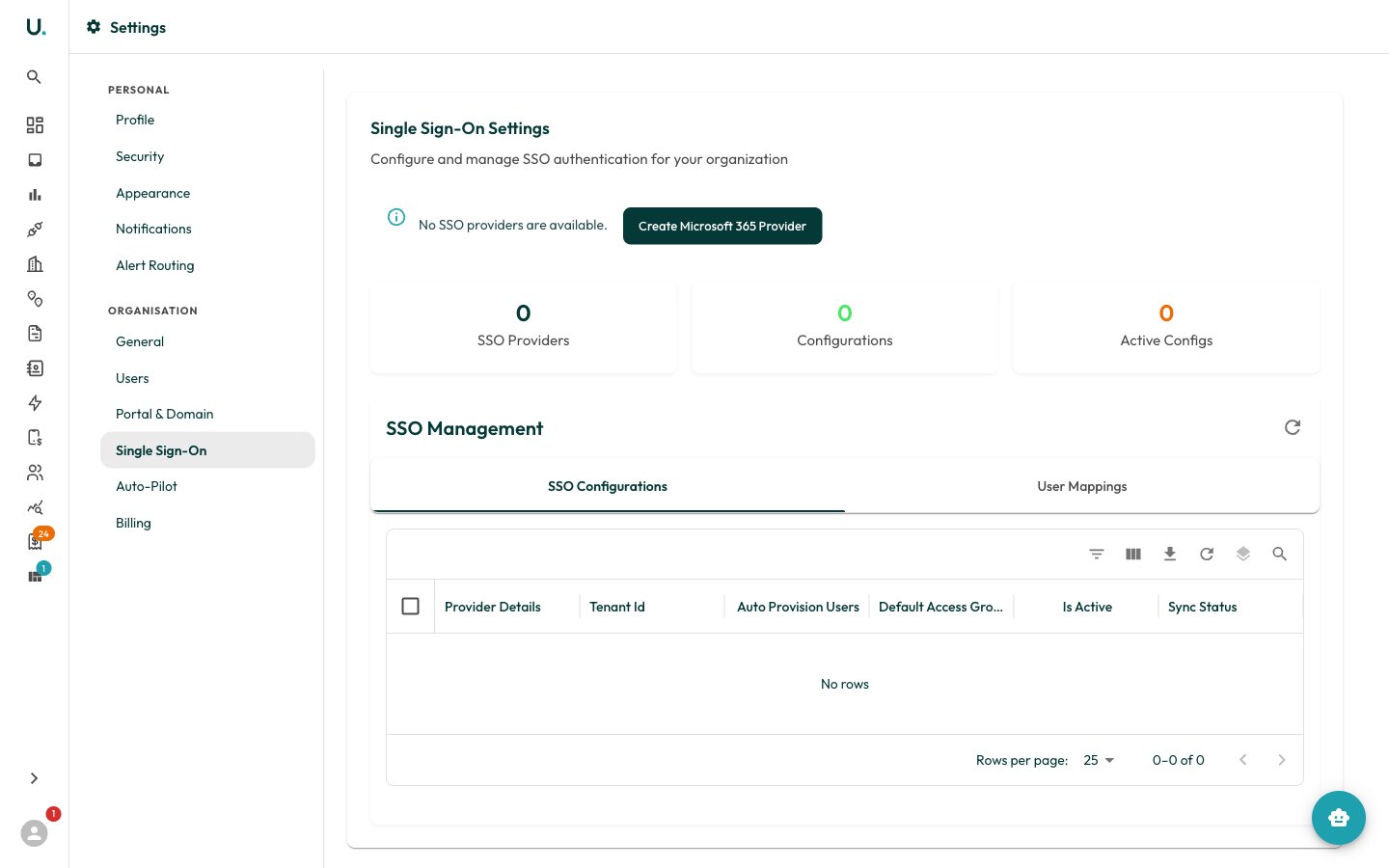Switch to User Mappings tab
The image size is (1389, 868).
pyautogui.click(x=1082, y=487)
